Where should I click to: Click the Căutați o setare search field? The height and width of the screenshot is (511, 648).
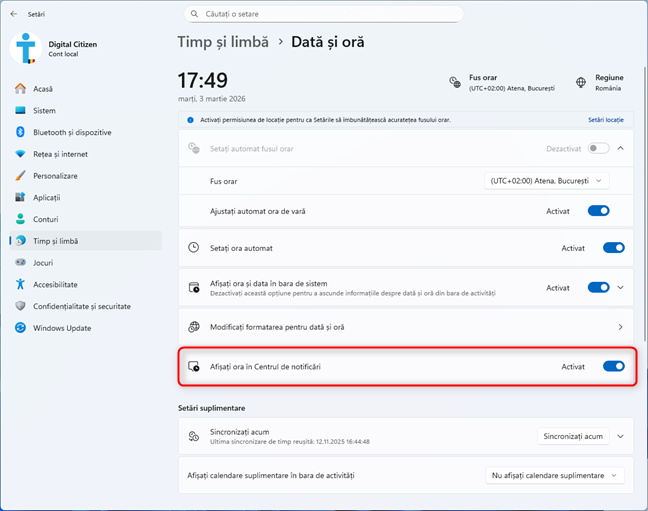324,14
